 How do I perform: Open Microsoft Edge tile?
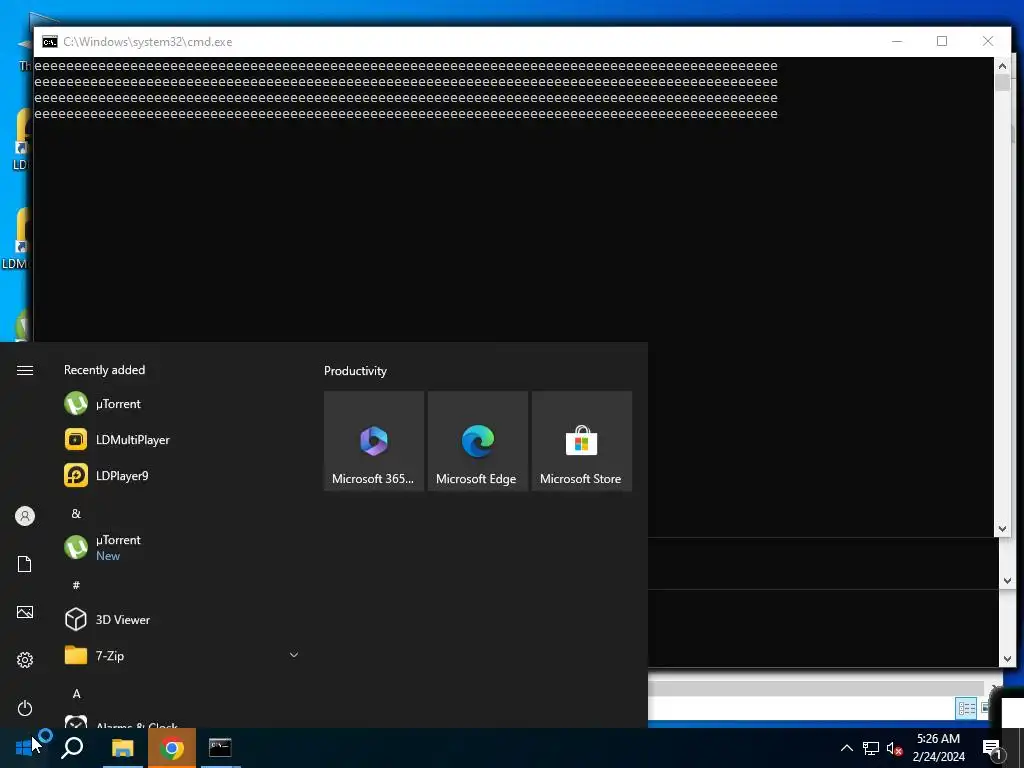477,441
